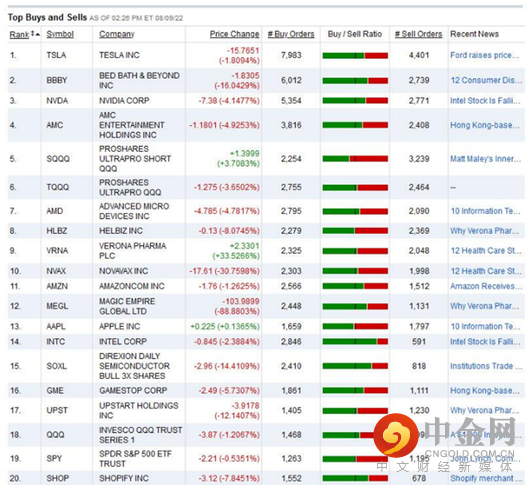The image size is (530, 485).
Task: Select the AMD symbol
Action: pos(55,211)
